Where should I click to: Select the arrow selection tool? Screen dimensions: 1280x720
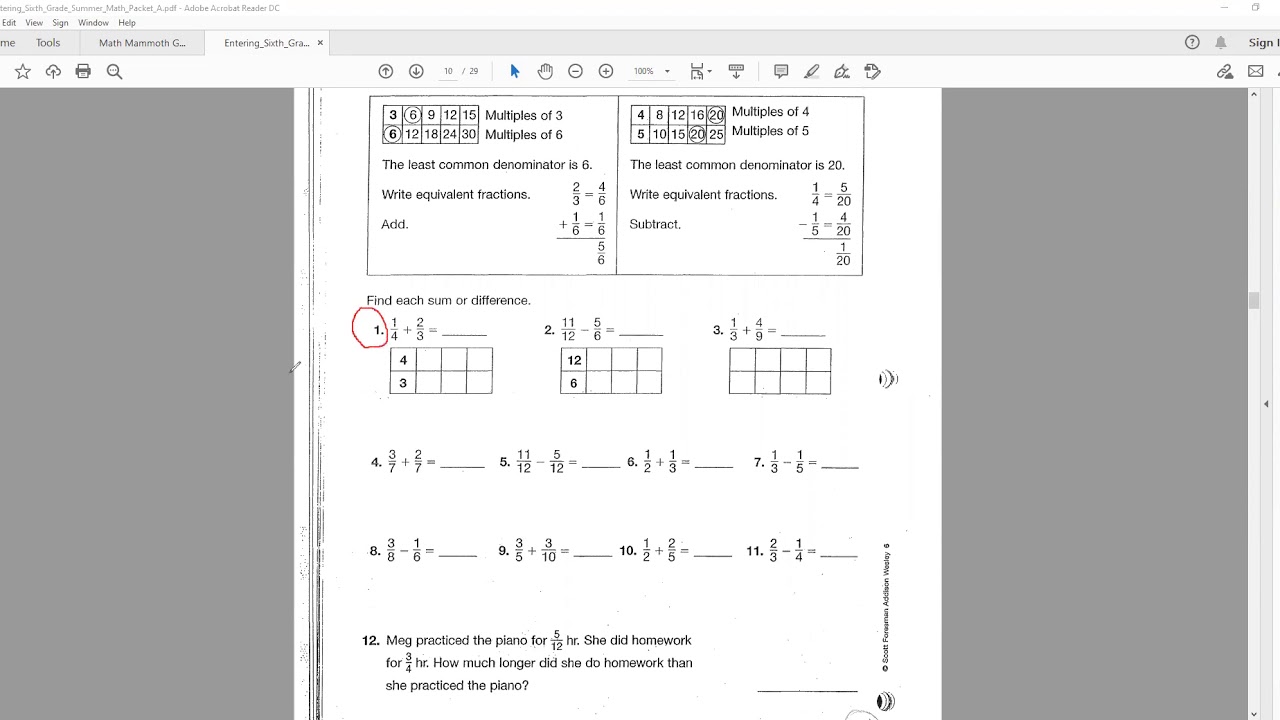coord(515,71)
